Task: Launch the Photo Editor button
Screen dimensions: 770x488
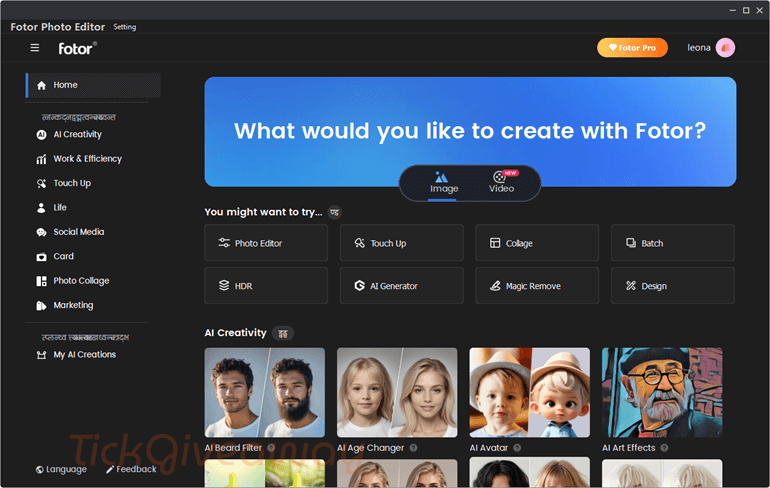Action: 266,243
